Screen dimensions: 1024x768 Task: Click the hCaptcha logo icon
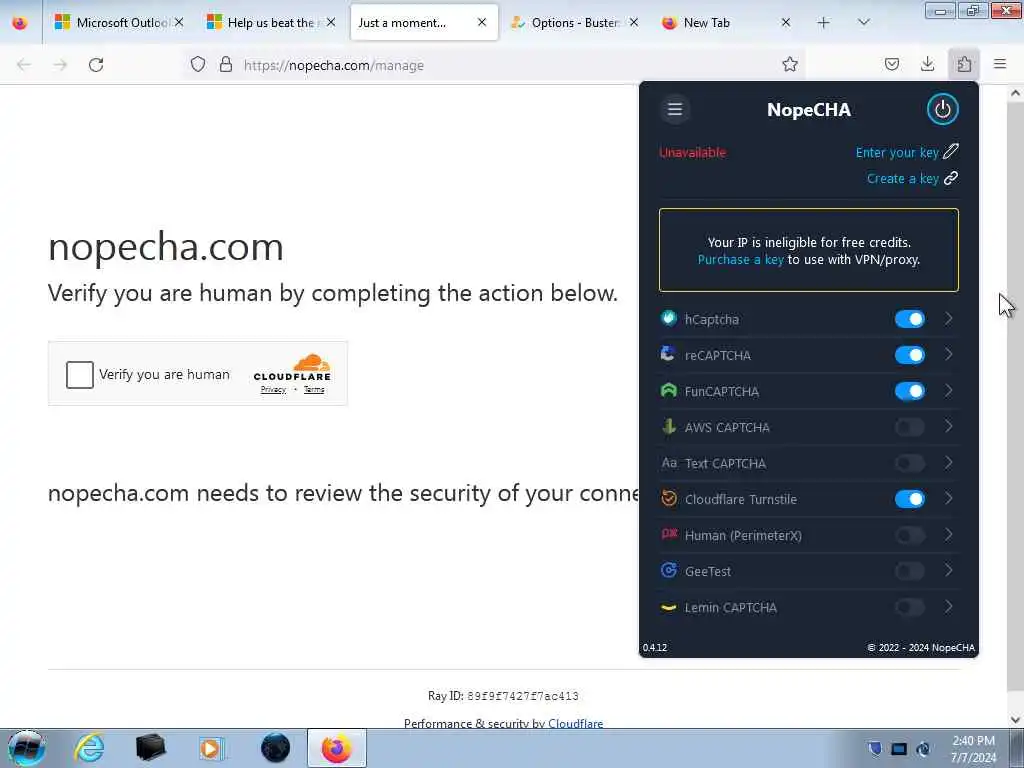tap(669, 318)
